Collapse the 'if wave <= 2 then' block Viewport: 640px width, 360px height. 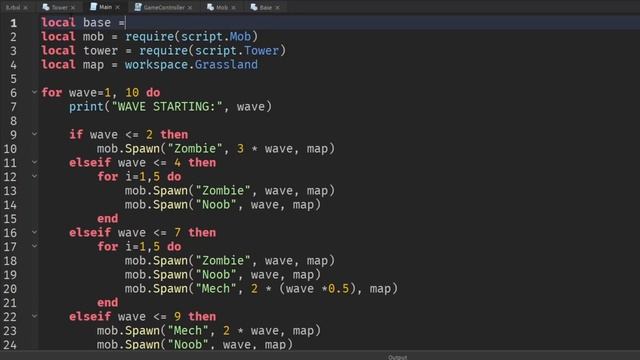[34, 134]
